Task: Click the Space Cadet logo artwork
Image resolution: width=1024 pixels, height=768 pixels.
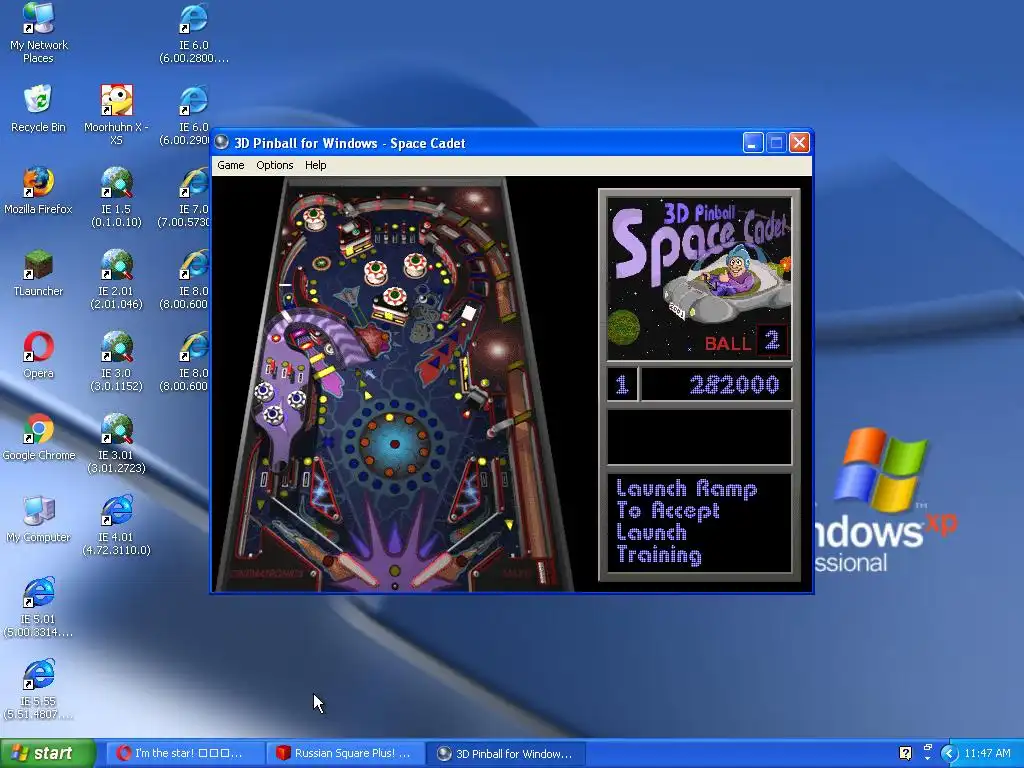Action: (x=699, y=279)
